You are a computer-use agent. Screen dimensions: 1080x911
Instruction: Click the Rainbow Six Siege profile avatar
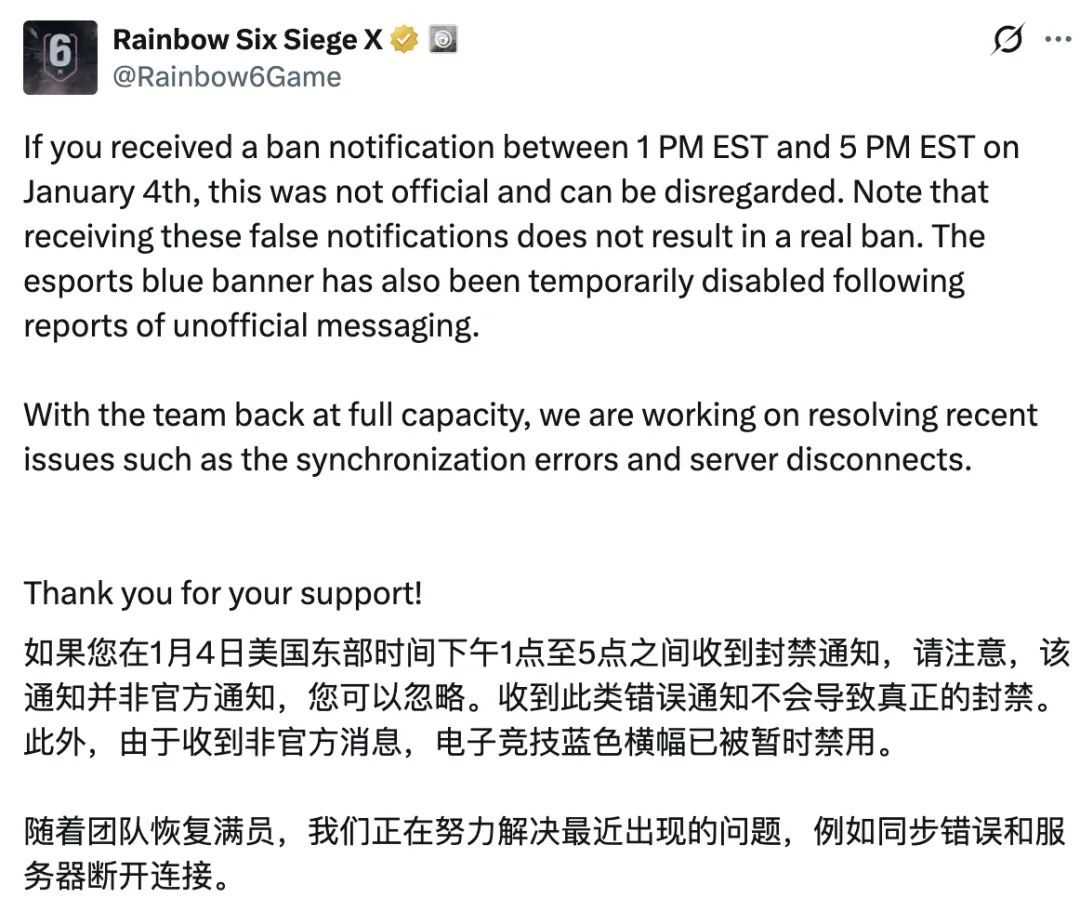(60, 57)
